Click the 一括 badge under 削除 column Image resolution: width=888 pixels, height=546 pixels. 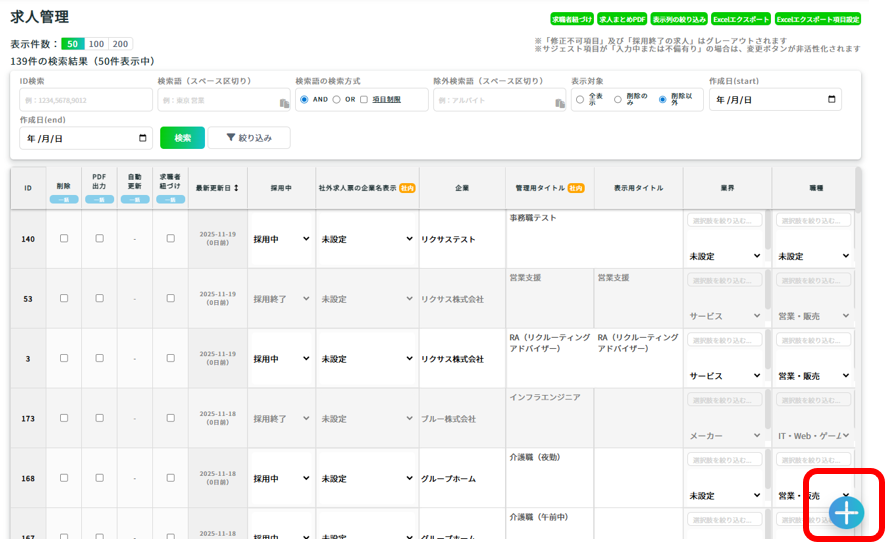pyautogui.click(x=63, y=199)
